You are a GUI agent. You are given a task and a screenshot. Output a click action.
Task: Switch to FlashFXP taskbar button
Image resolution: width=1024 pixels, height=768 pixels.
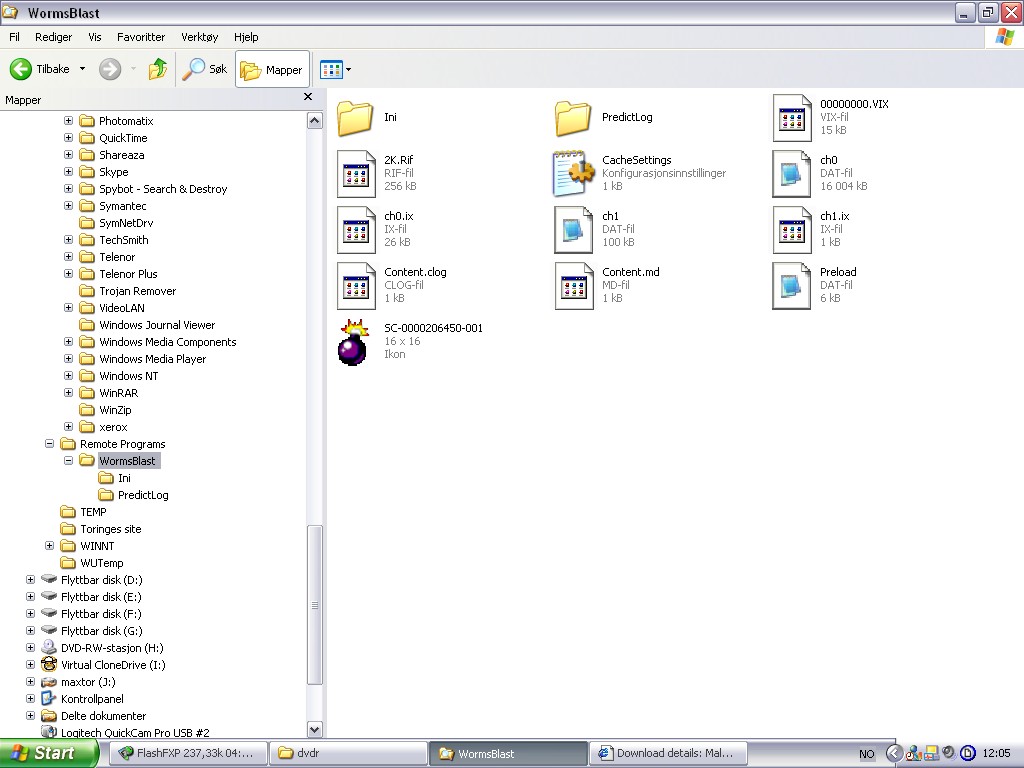187,753
